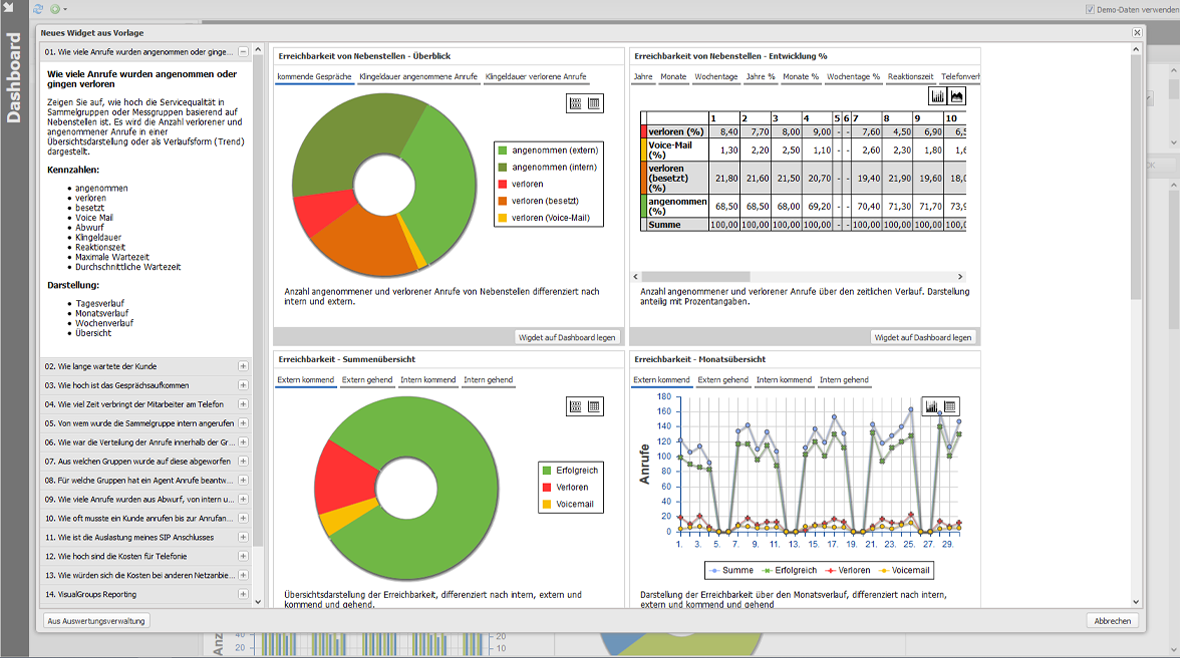Click the horizontal scrollbar left arrow under the table
The height and width of the screenshot is (658, 1180).
(636, 276)
